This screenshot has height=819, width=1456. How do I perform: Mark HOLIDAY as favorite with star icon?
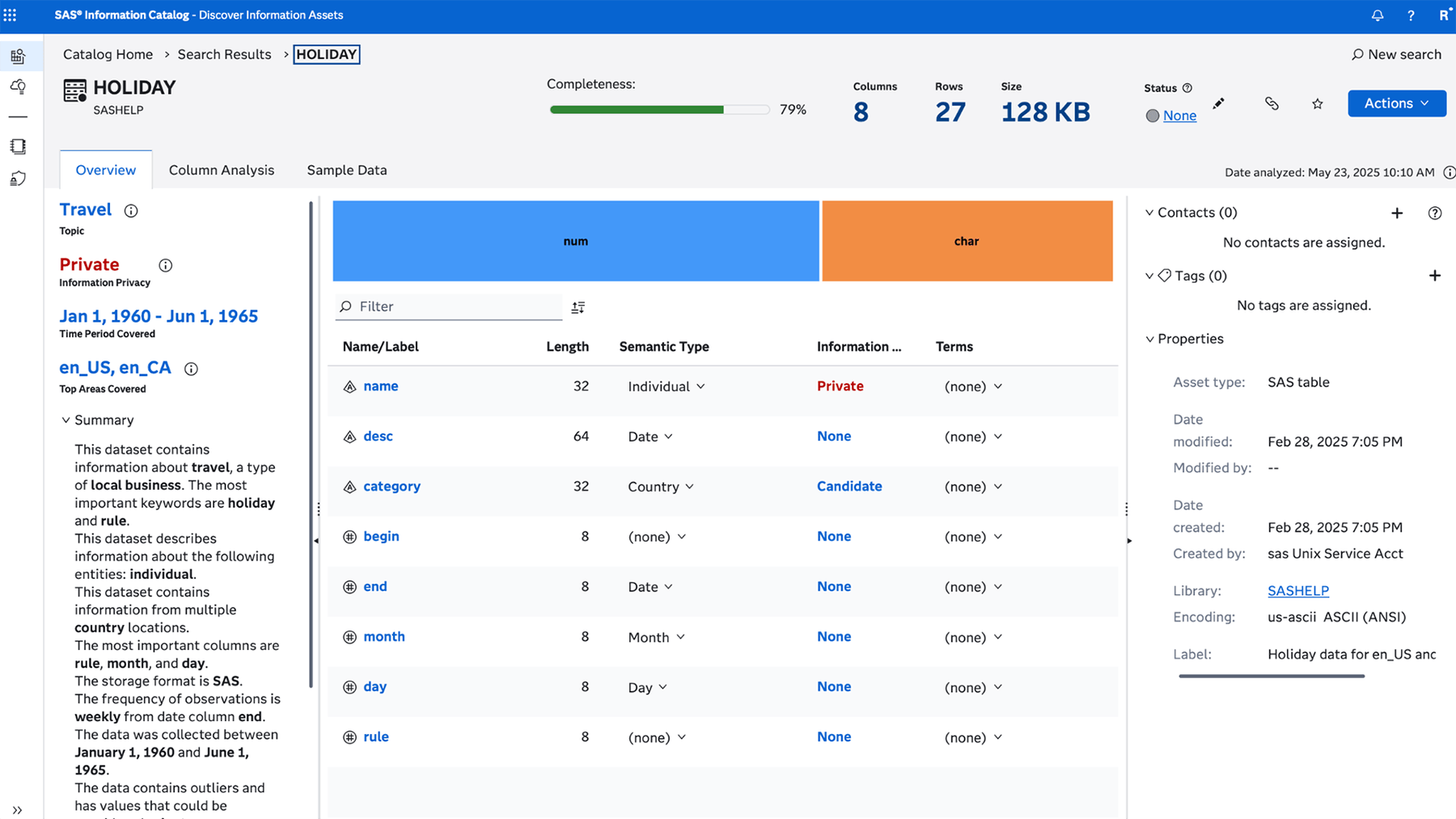tap(1318, 103)
